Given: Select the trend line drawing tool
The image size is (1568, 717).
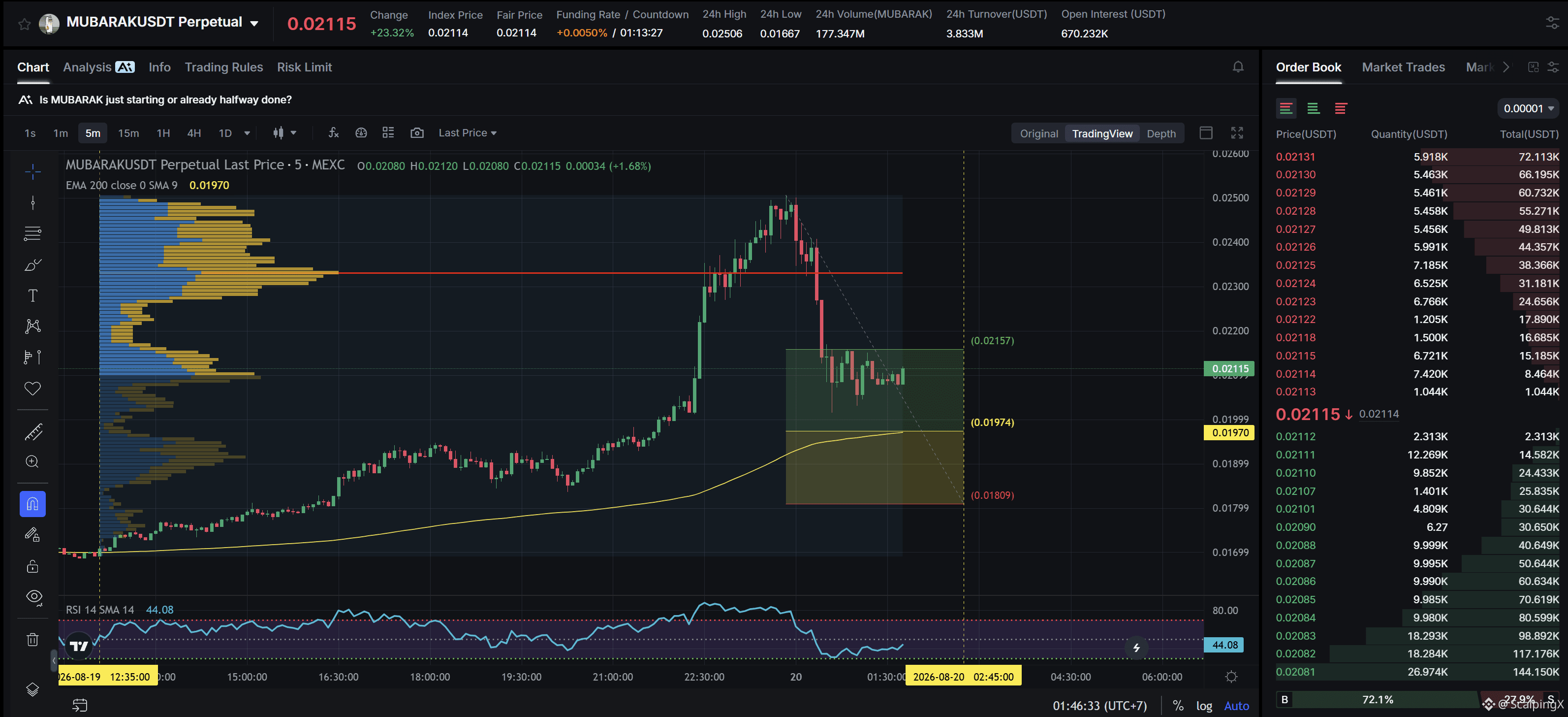Looking at the screenshot, I should point(33,203).
